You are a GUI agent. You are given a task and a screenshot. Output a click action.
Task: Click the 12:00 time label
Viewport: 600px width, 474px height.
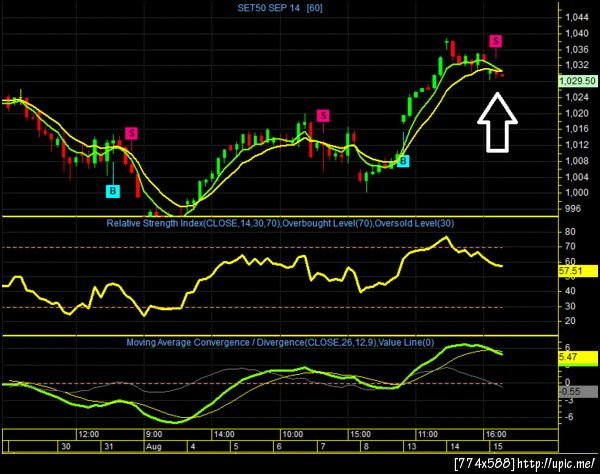[89, 435]
